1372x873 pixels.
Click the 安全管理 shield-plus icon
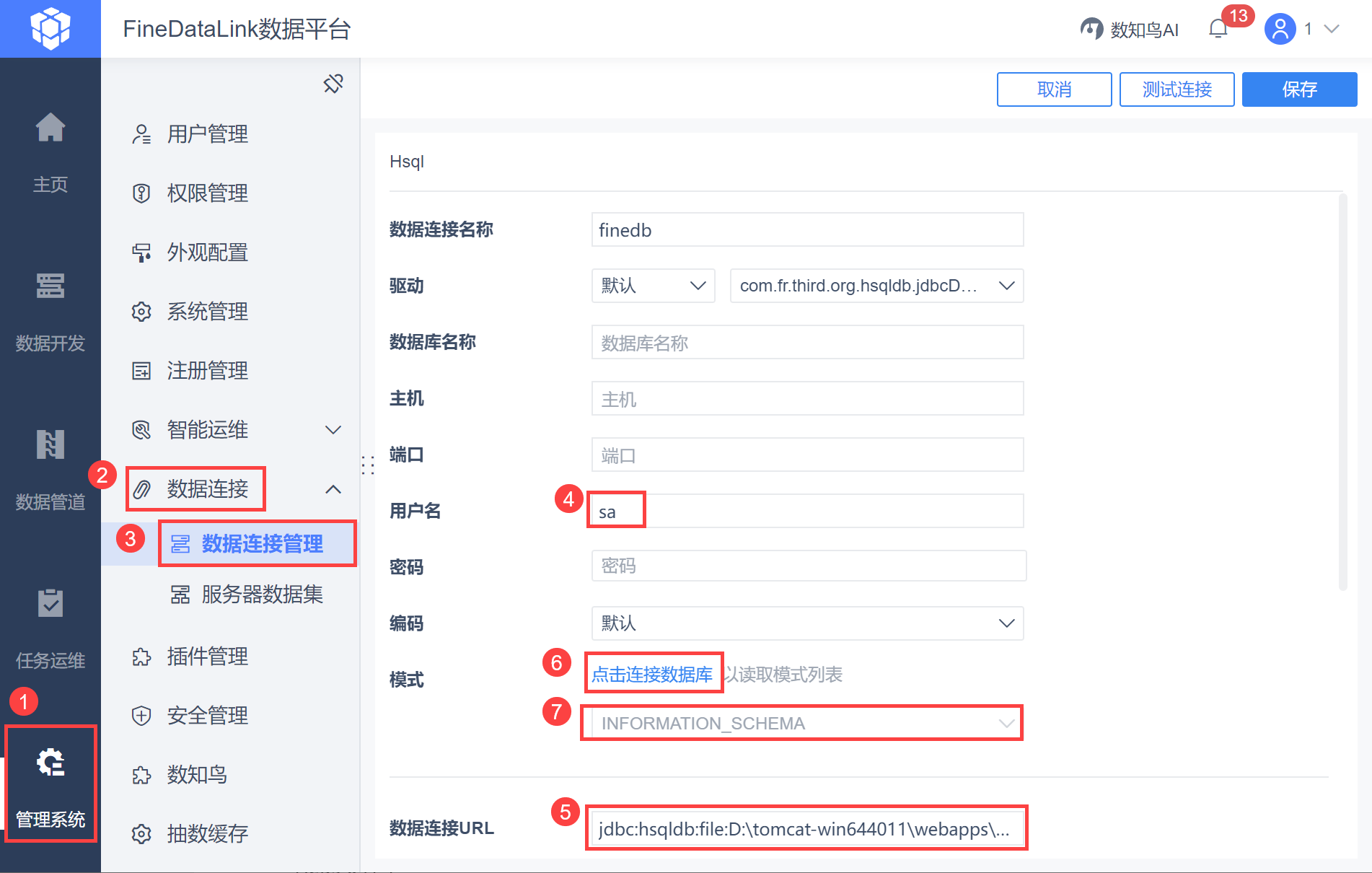click(141, 716)
